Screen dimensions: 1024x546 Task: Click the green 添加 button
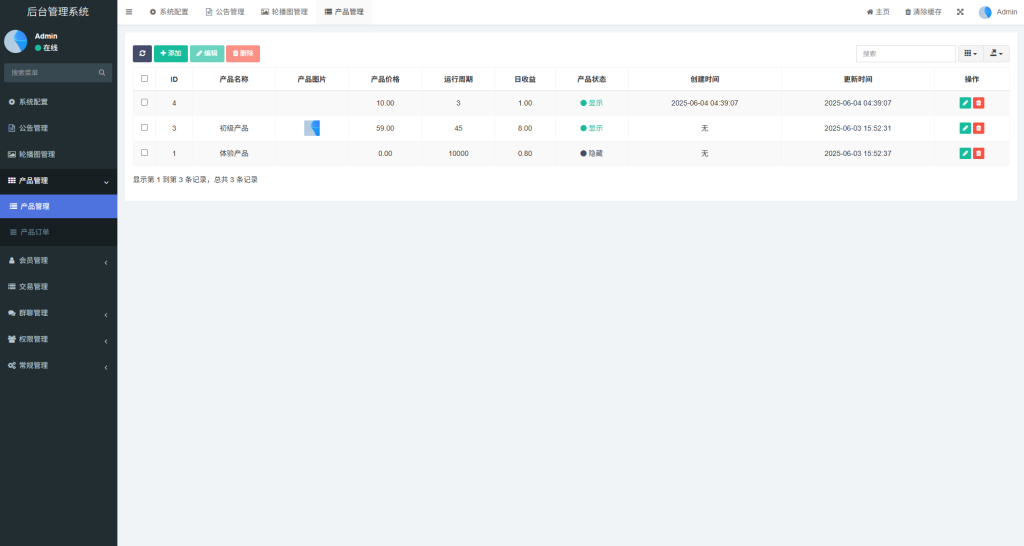click(x=171, y=54)
